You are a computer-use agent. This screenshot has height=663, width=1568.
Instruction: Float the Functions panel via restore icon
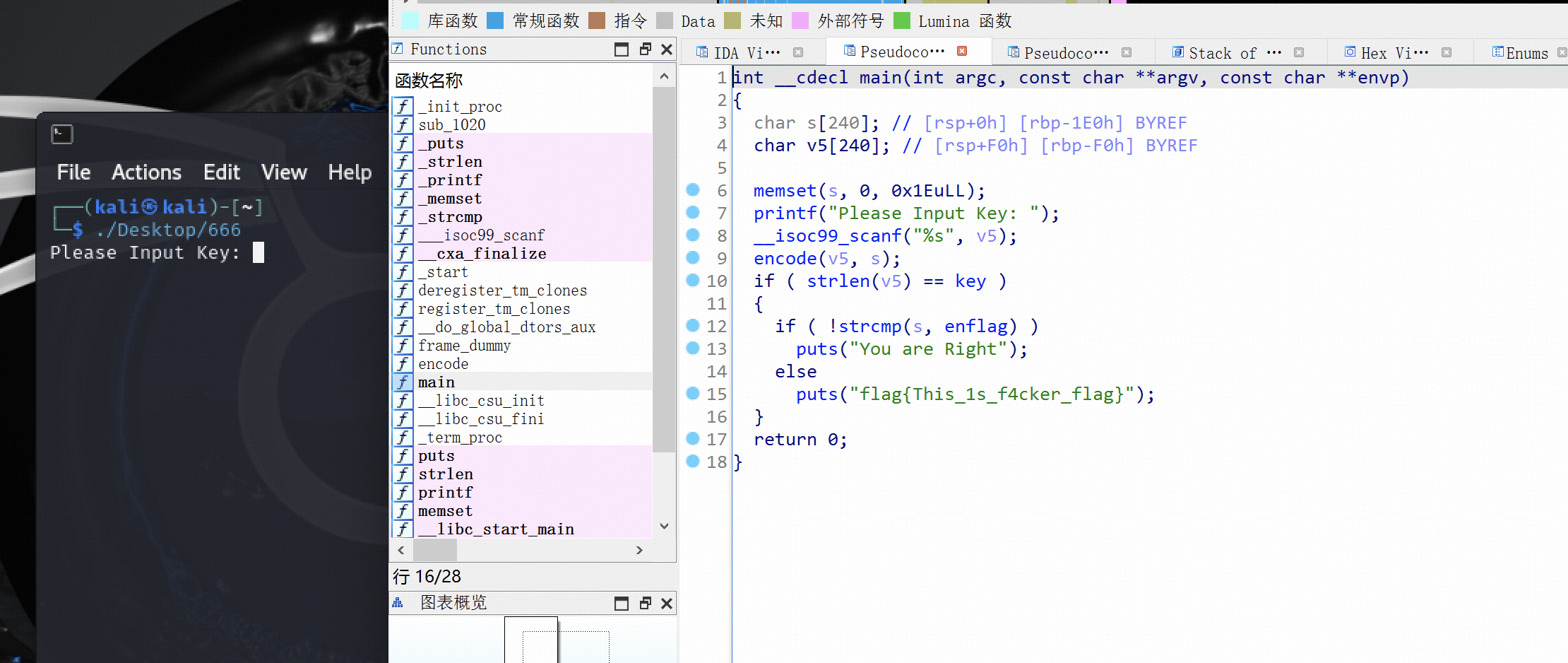[x=645, y=49]
